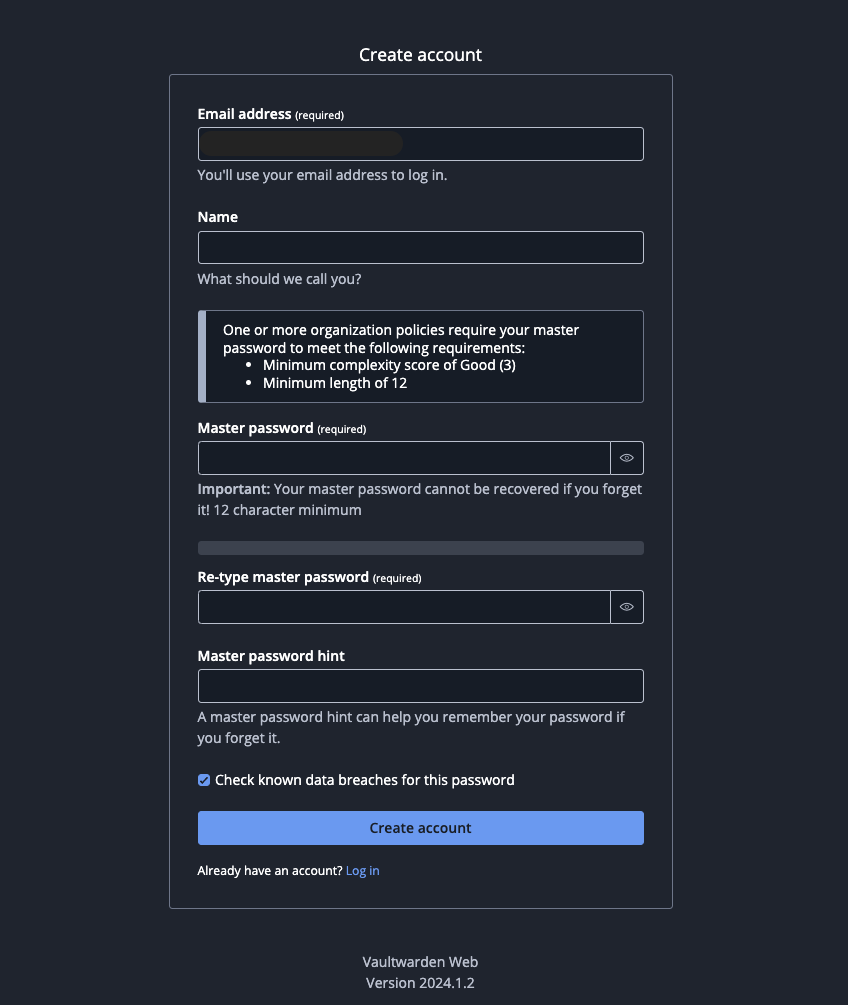Click the password strength progress bar
Screen dimensions: 848x1005
click(420, 548)
